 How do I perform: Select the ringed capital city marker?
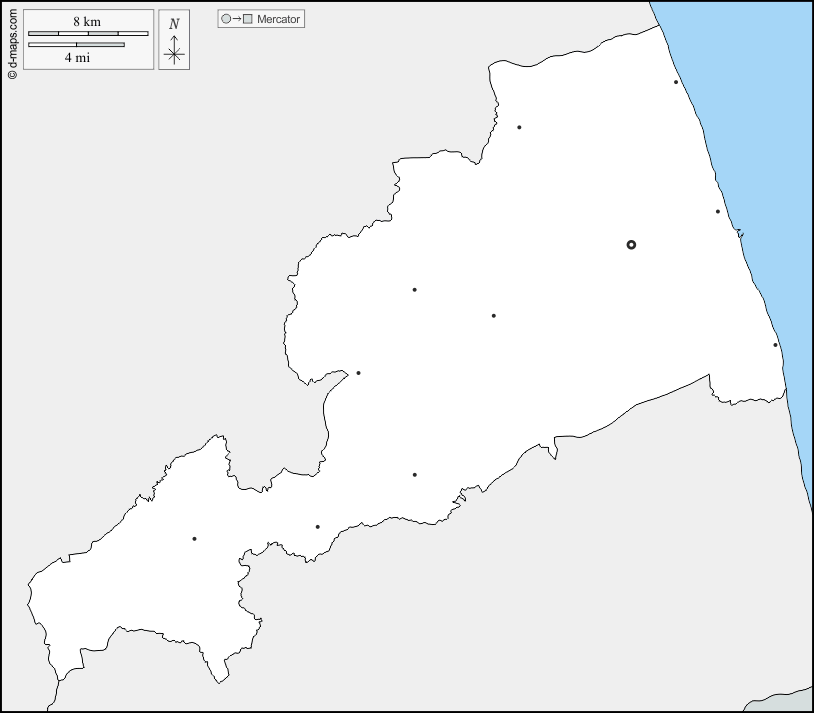[631, 245]
